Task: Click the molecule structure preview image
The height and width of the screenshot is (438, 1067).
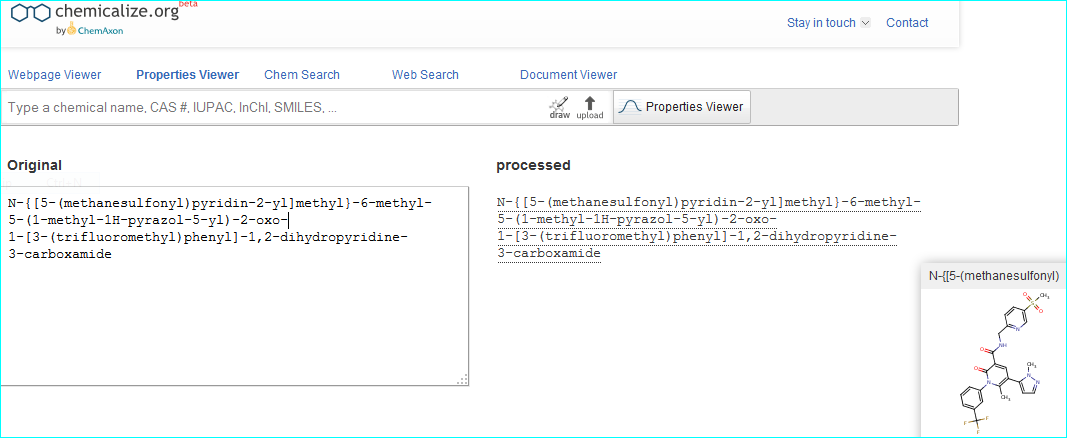Action: 993,362
